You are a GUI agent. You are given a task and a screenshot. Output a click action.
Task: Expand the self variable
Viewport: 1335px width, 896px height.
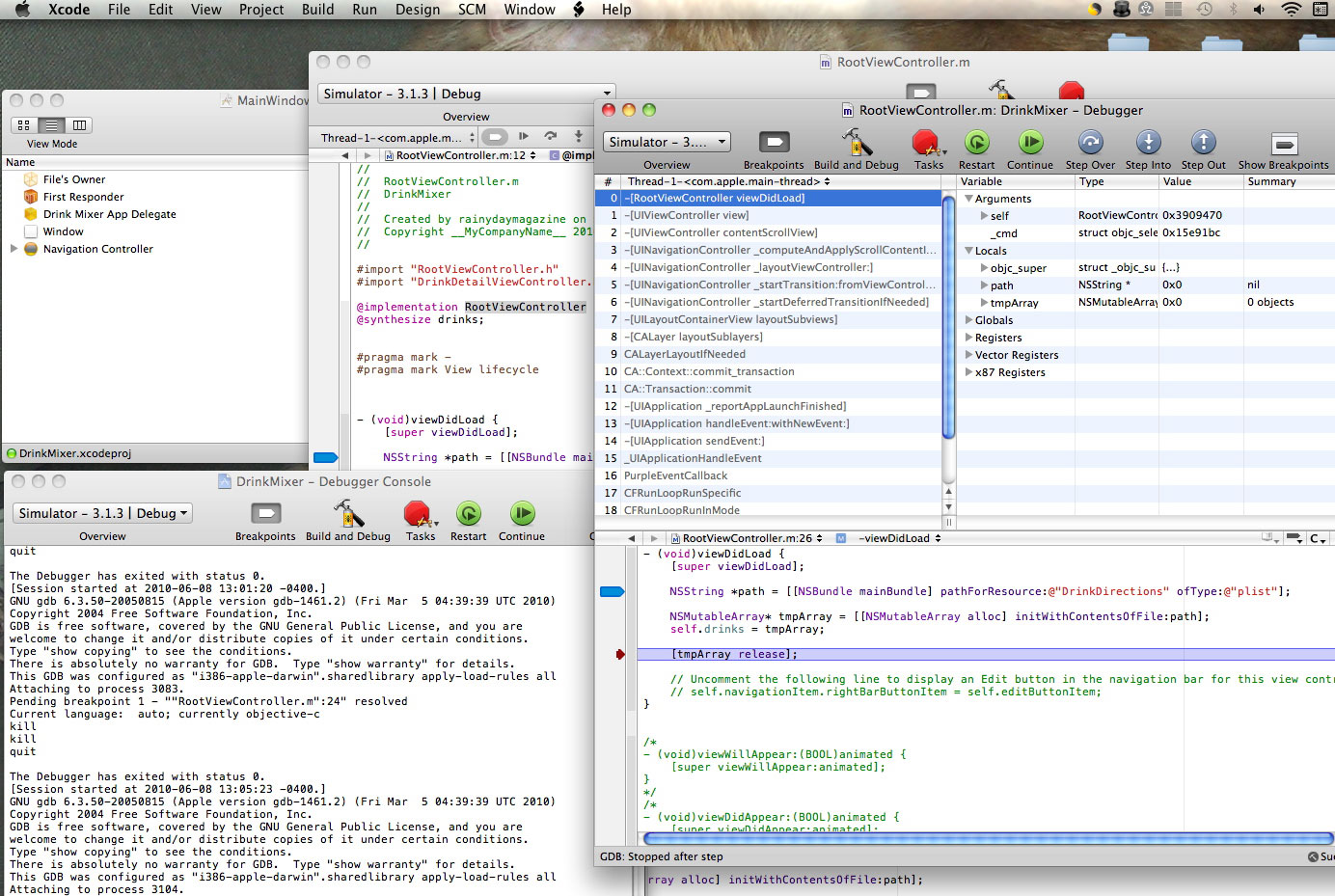[984, 216]
